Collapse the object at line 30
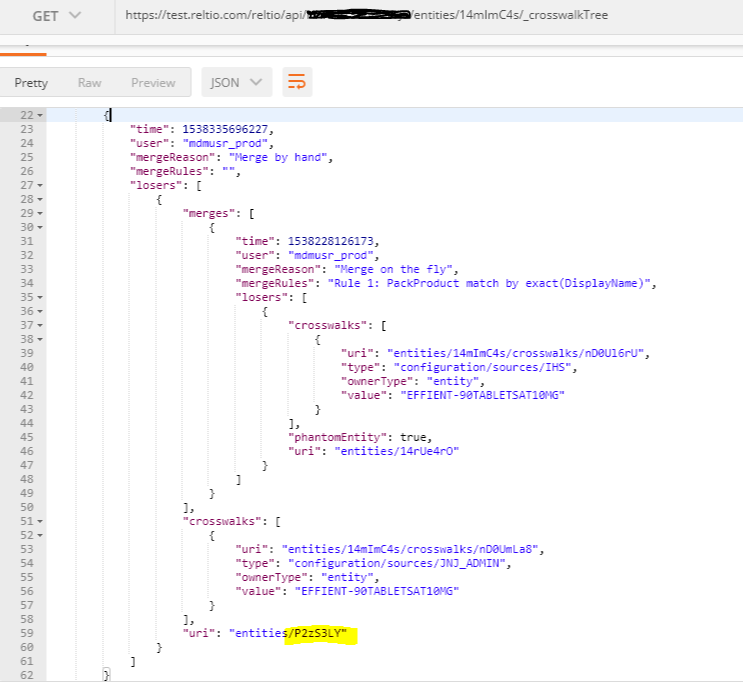 [40, 228]
